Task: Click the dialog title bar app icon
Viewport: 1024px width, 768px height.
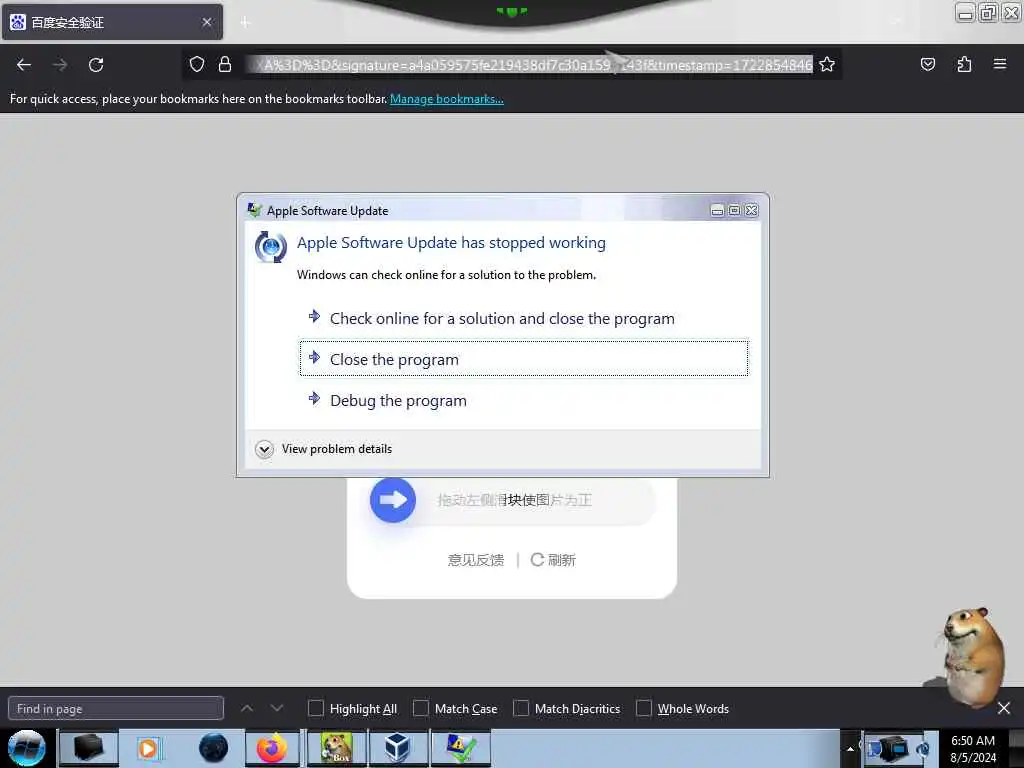Action: pos(254,210)
